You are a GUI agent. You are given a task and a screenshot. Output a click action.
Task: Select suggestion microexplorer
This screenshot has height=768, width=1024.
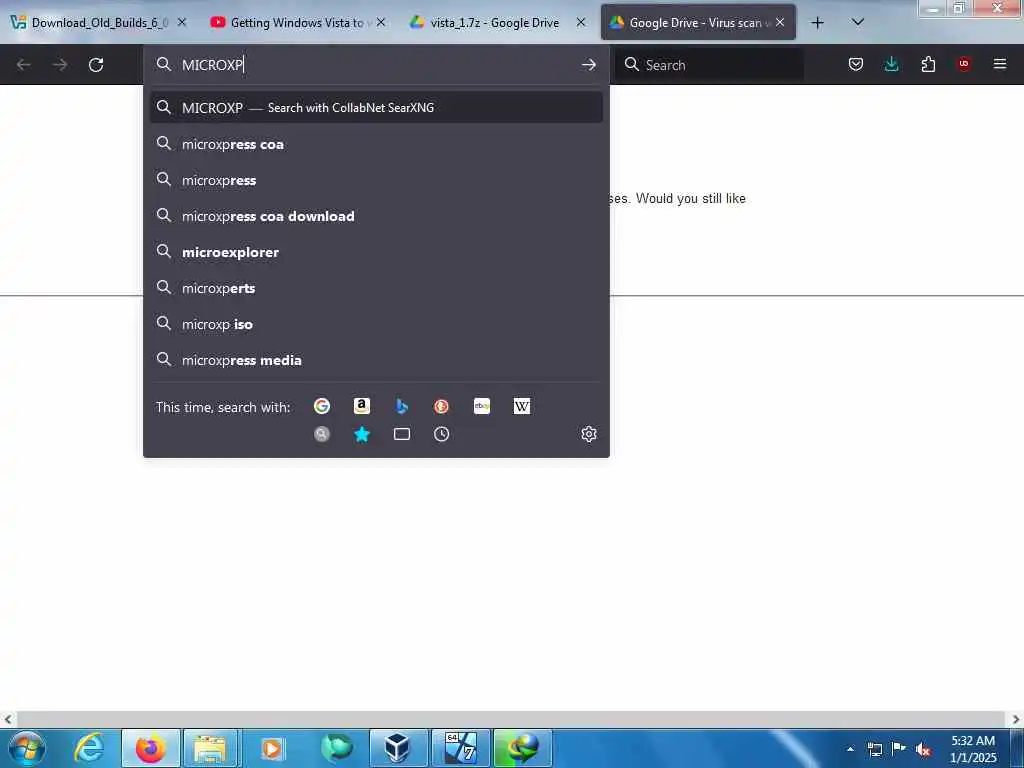[376, 251]
